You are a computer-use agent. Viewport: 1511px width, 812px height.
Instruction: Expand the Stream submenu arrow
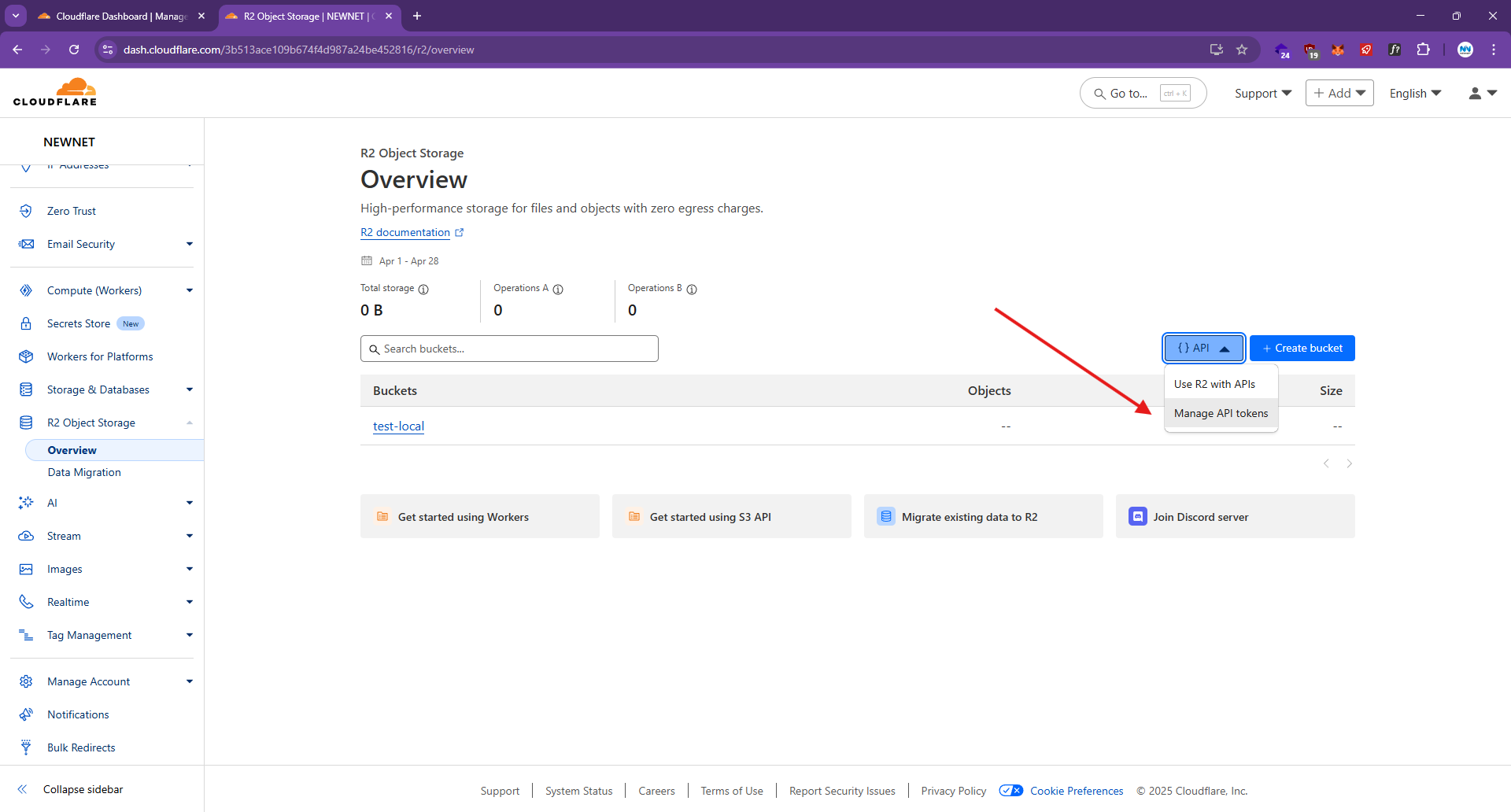coord(190,536)
